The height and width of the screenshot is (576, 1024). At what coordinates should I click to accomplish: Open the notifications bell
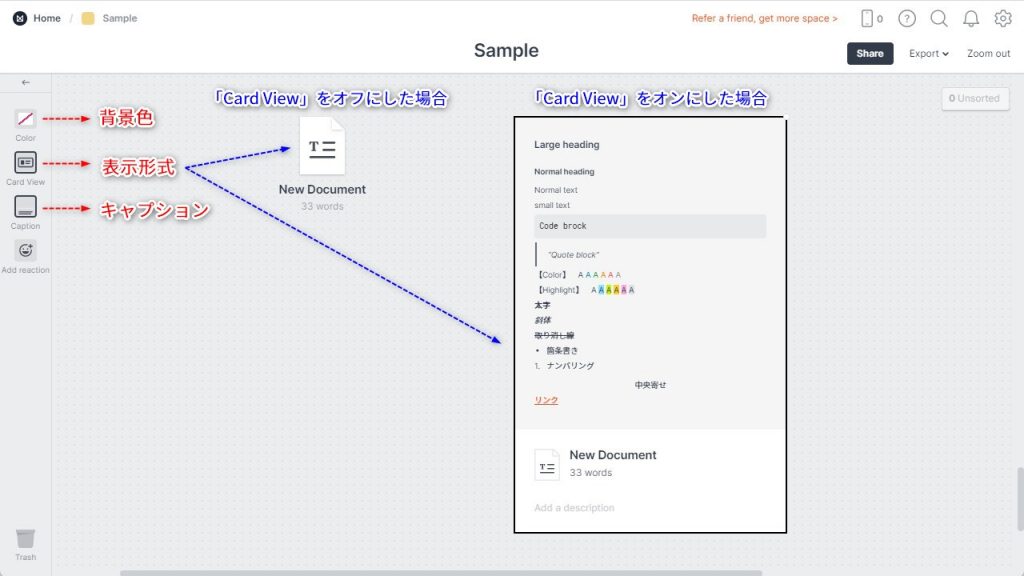[971, 18]
